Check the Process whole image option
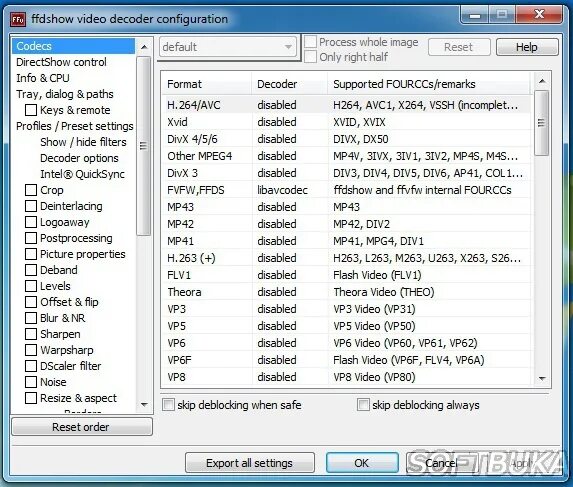Screen dimensions: 573x487 pos(310,42)
